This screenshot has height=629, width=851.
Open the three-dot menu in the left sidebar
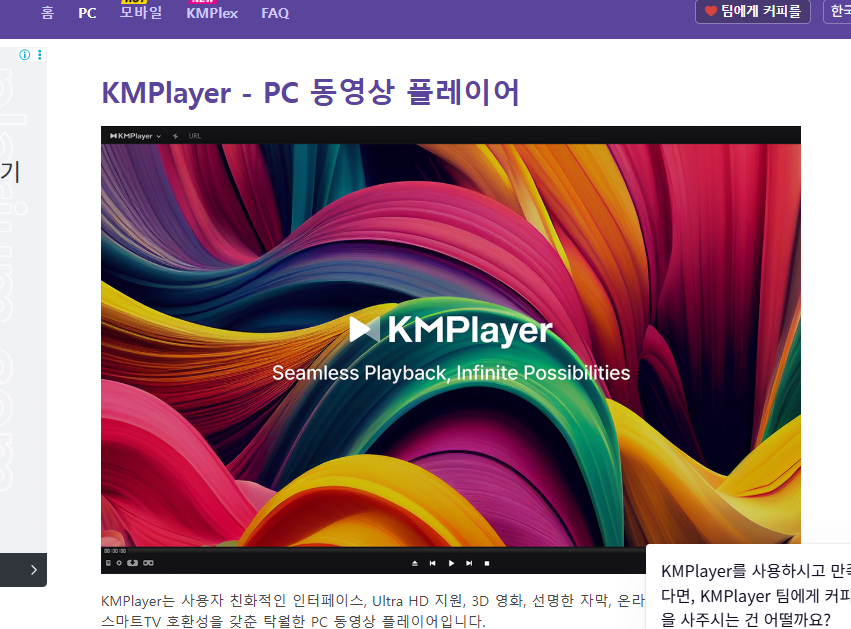pyautogui.click(x=39, y=54)
